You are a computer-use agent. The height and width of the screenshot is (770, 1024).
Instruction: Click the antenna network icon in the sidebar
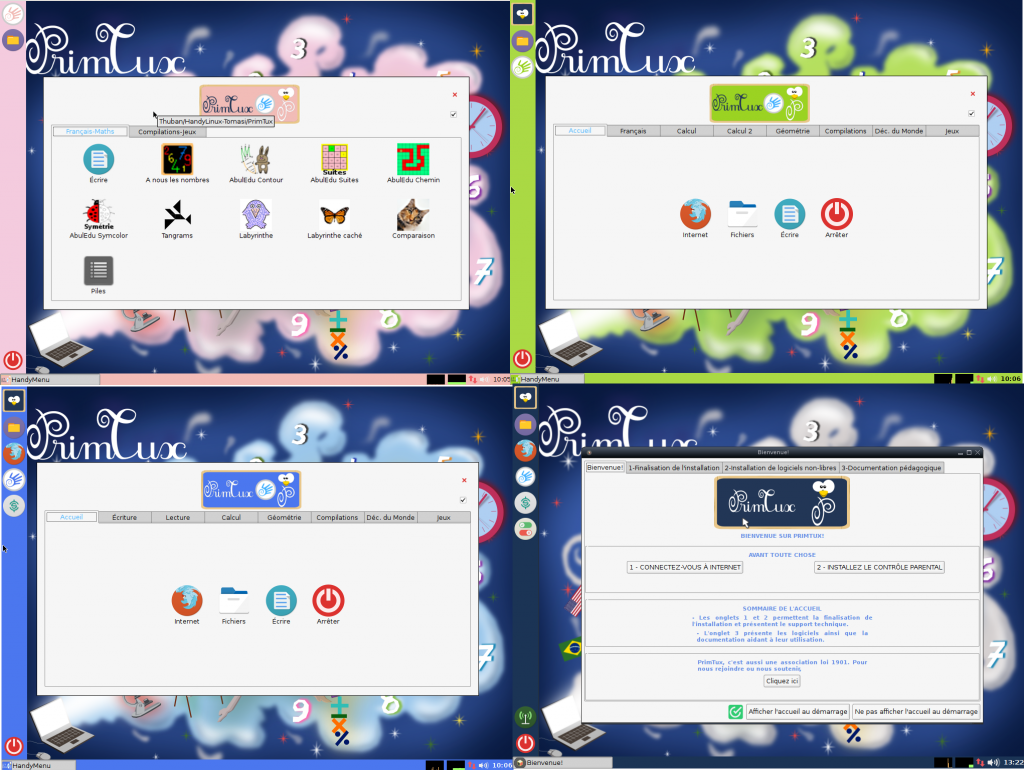[524, 716]
